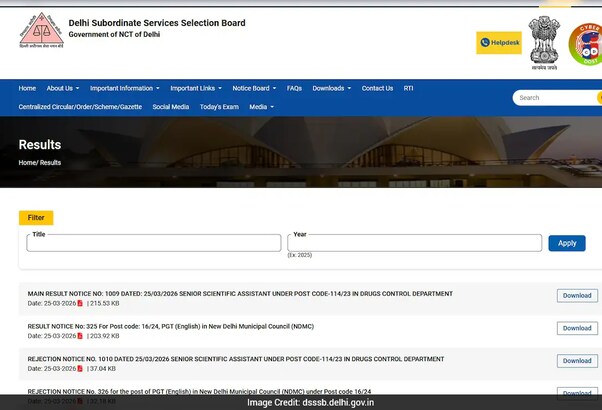Download Rejection Notice No. 1010

tap(577, 361)
